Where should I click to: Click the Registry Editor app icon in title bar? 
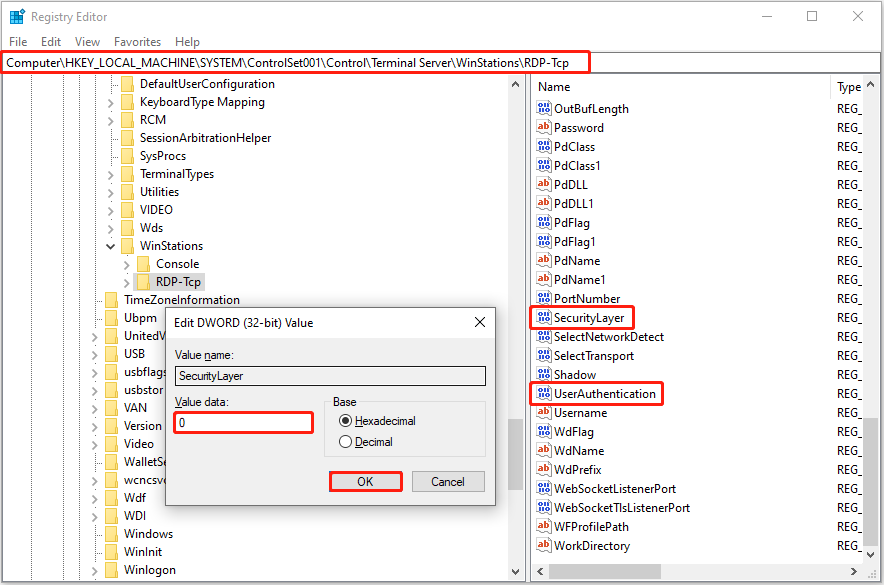click(17, 17)
